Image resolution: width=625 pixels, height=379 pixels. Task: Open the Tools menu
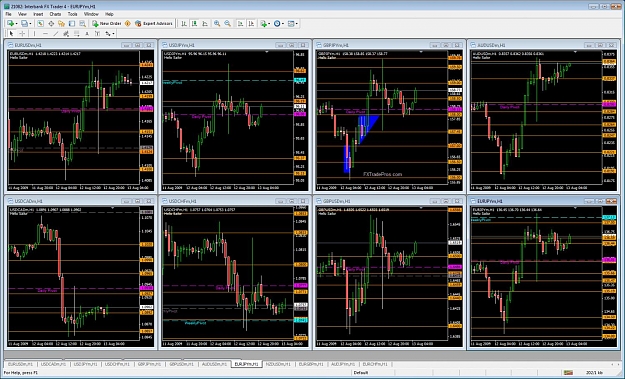(73, 14)
